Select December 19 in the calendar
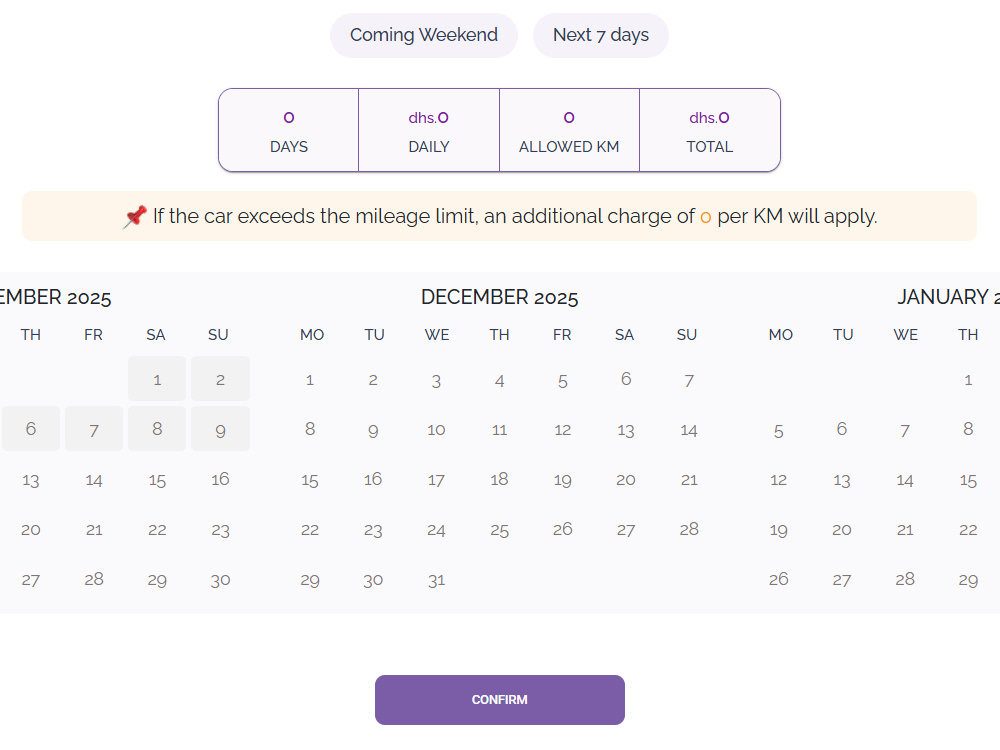This screenshot has height=750, width=1000. (562, 480)
